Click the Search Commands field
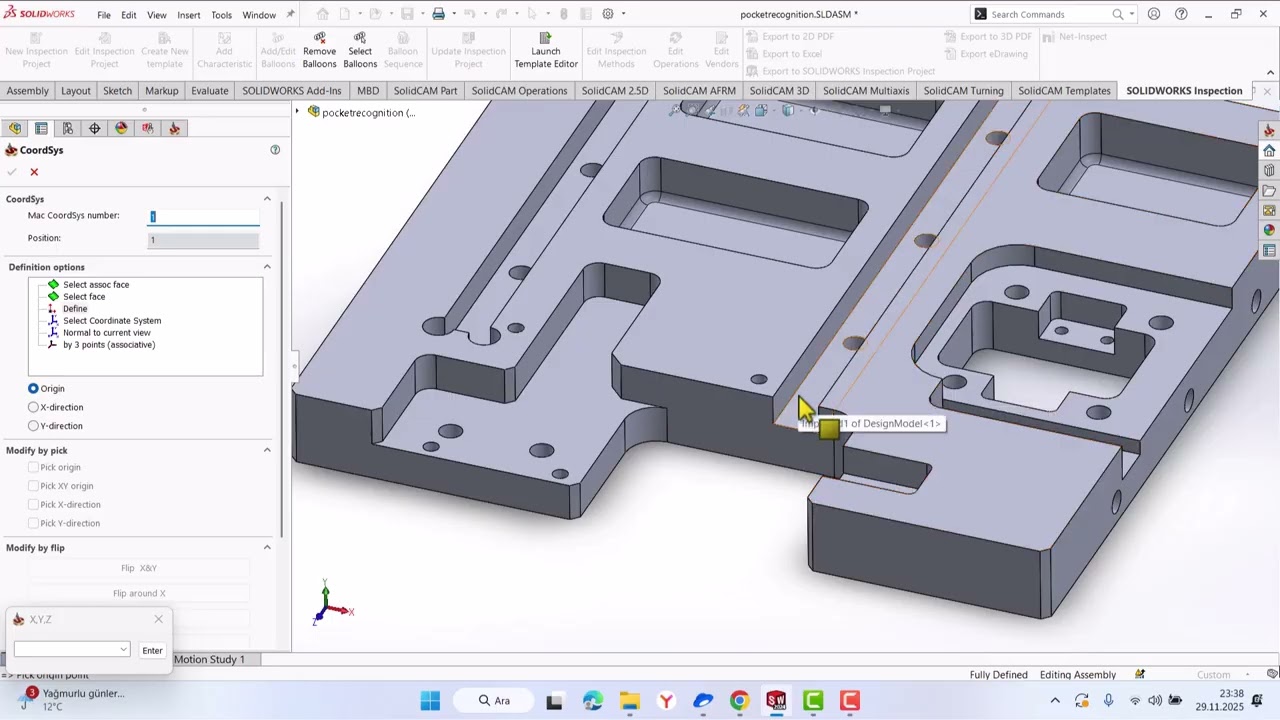Viewport: 1280px width, 720px height. coord(1048,14)
